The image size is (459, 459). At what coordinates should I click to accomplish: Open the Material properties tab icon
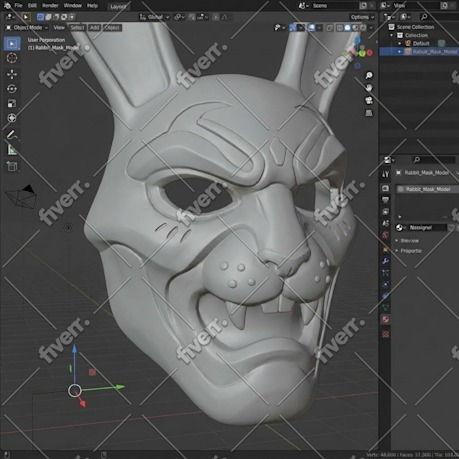tap(386, 320)
